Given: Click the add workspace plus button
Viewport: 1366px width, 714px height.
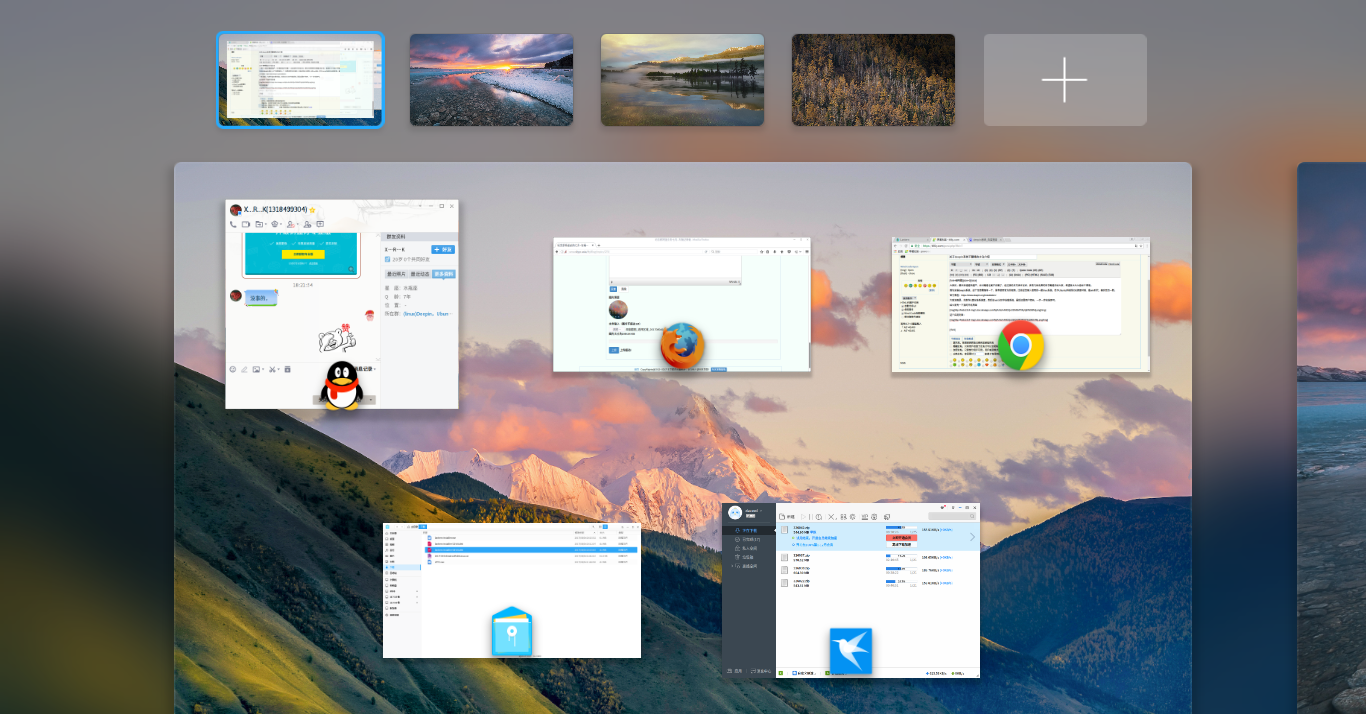Looking at the screenshot, I should pyautogui.click(x=1065, y=80).
